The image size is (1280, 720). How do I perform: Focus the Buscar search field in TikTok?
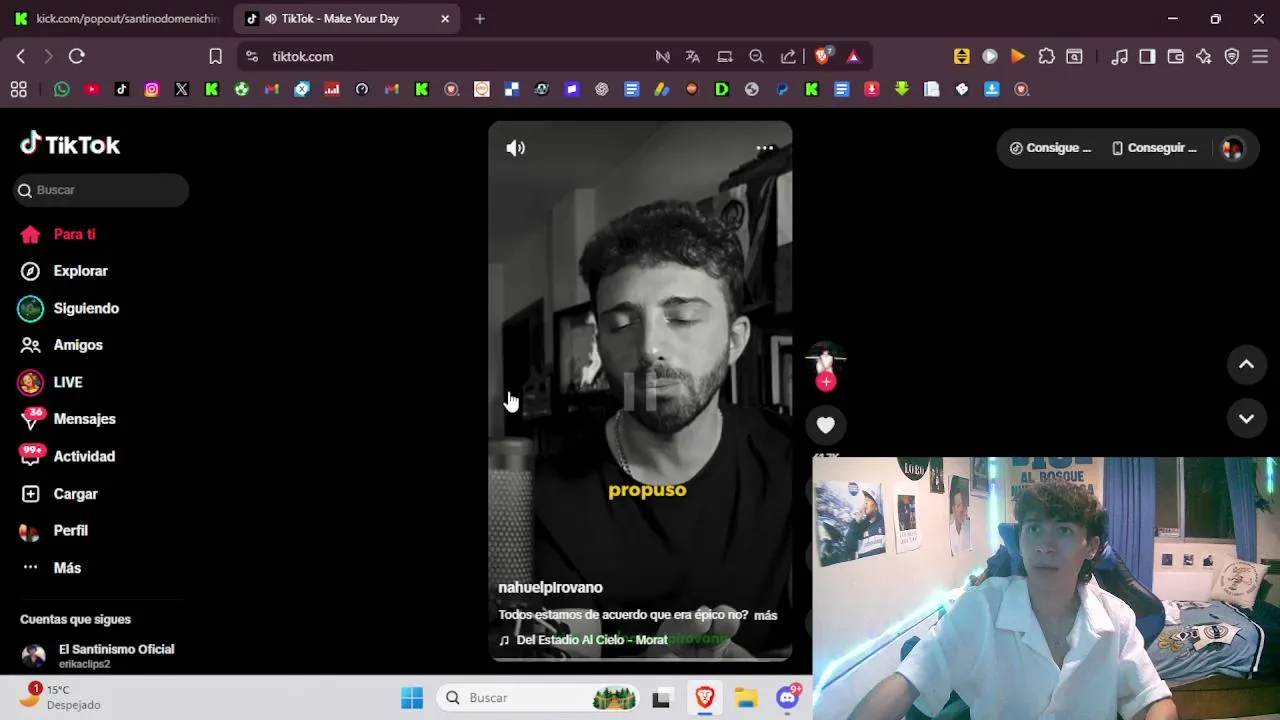[101, 190]
